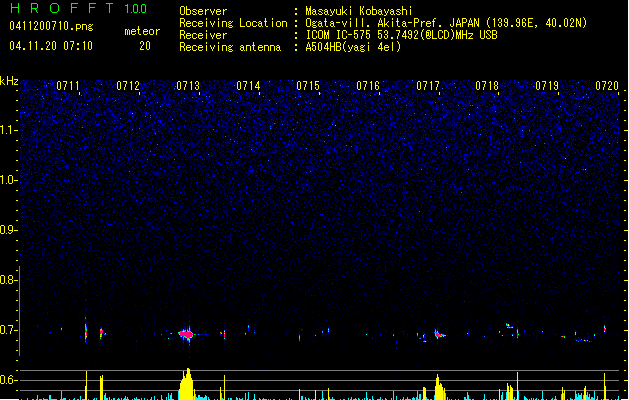Screen dimensions: 629x400
Task: Click the 0719 time marker
Action: [x=547, y=86]
